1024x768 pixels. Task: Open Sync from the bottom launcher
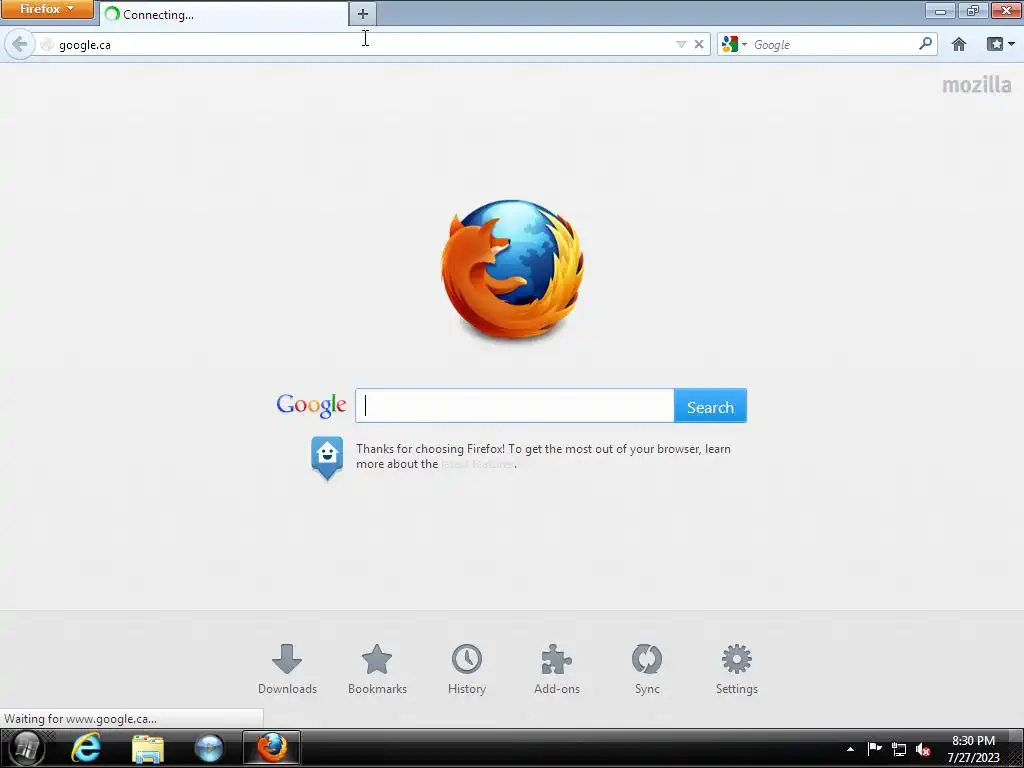(x=647, y=669)
